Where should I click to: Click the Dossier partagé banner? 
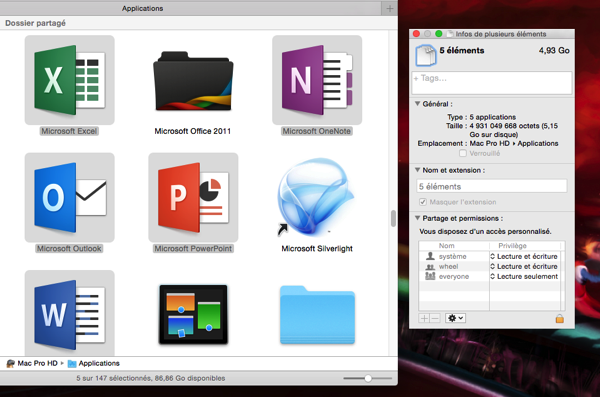click(x=35, y=23)
